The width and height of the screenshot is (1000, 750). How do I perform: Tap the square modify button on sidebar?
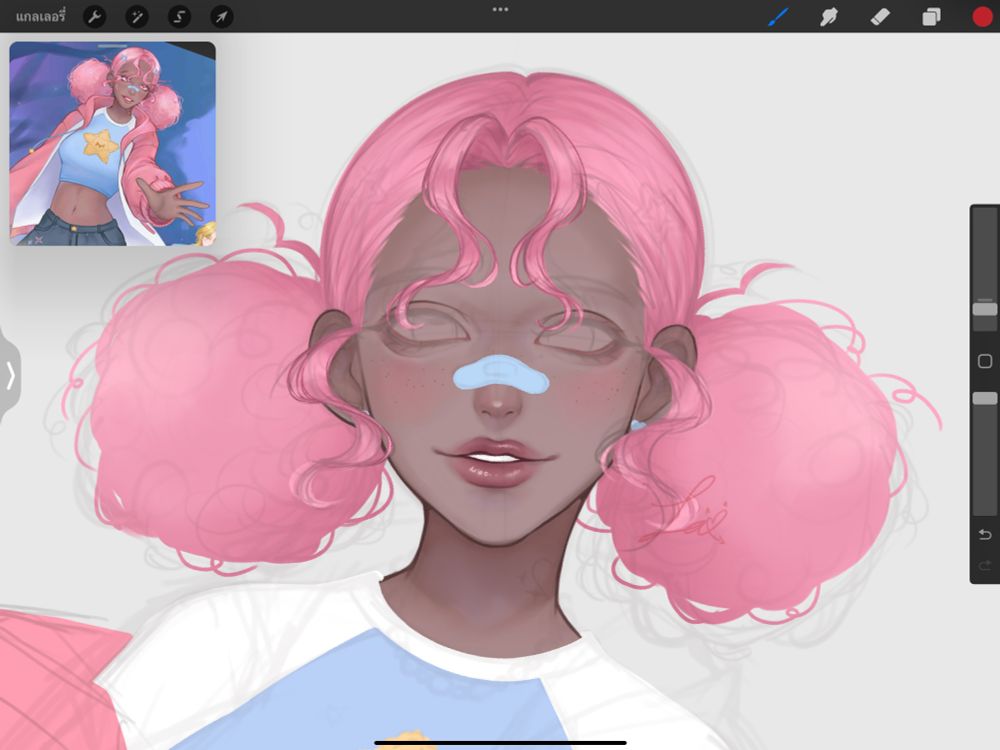click(985, 362)
